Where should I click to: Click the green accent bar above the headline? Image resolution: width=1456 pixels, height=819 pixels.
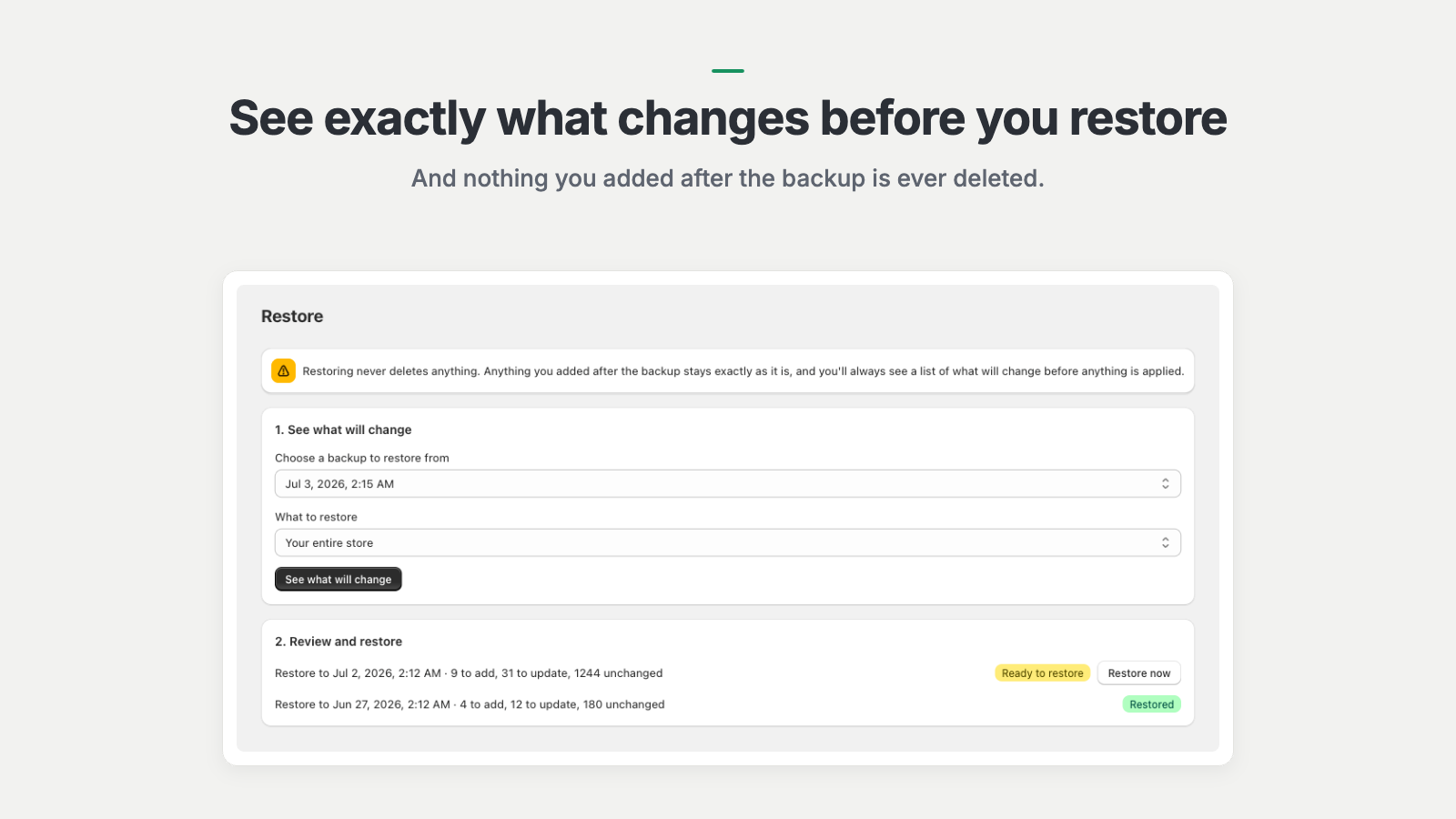pos(728,71)
